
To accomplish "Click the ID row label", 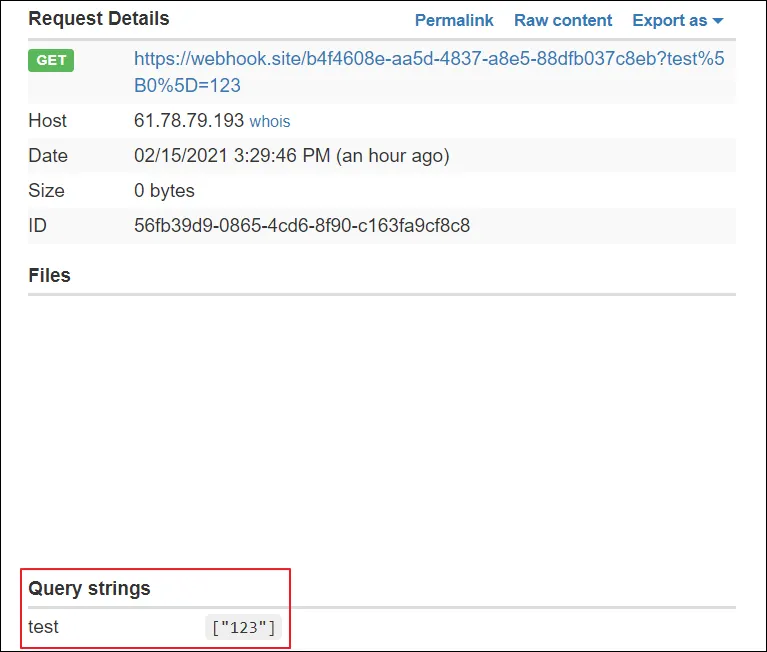I will point(38,225).
